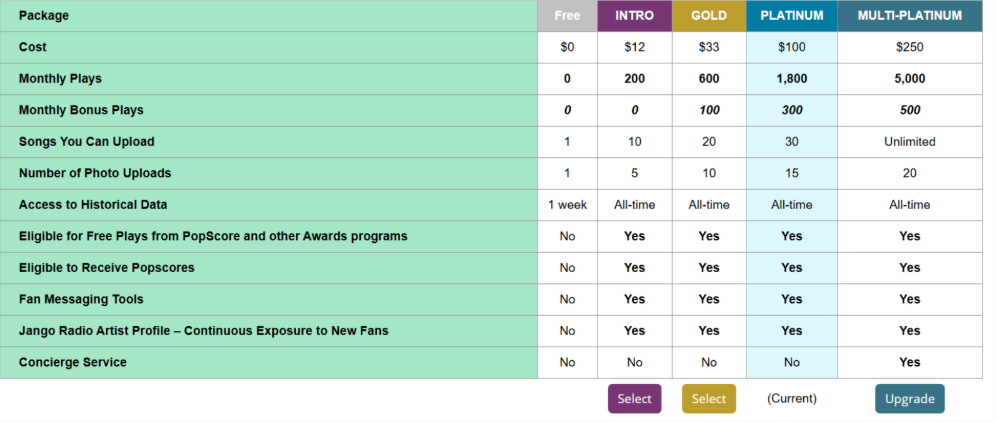Click the purple Select button for INTRO
This screenshot has width=997, height=422.
[634, 399]
